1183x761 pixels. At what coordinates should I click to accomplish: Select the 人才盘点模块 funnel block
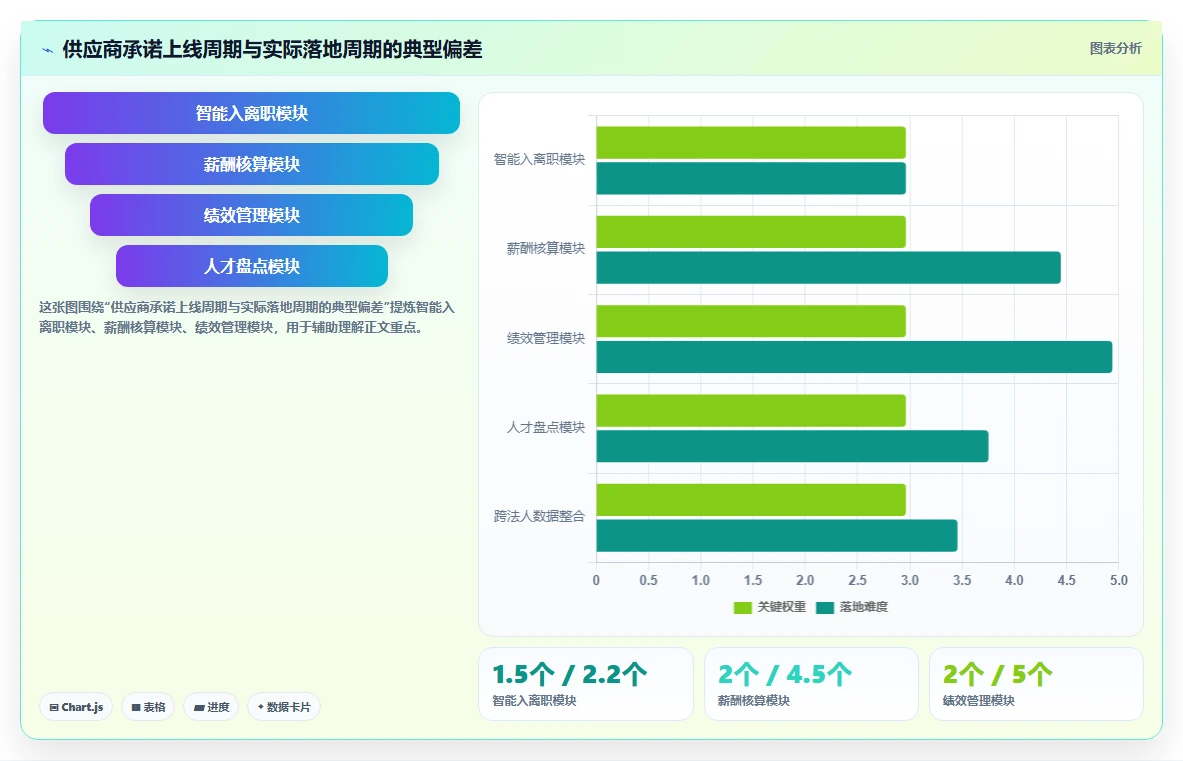pyautogui.click(x=251, y=265)
